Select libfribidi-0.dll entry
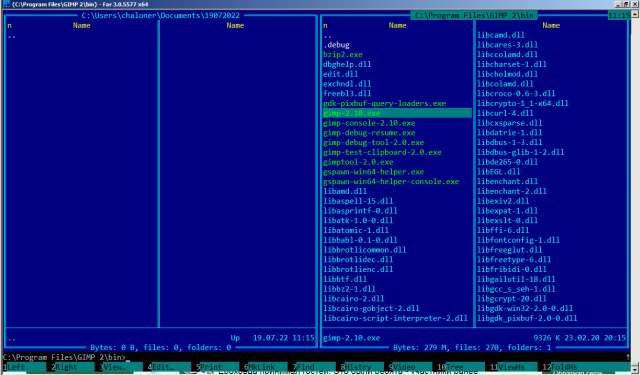This screenshot has height=375, width=640. tap(511, 269)
